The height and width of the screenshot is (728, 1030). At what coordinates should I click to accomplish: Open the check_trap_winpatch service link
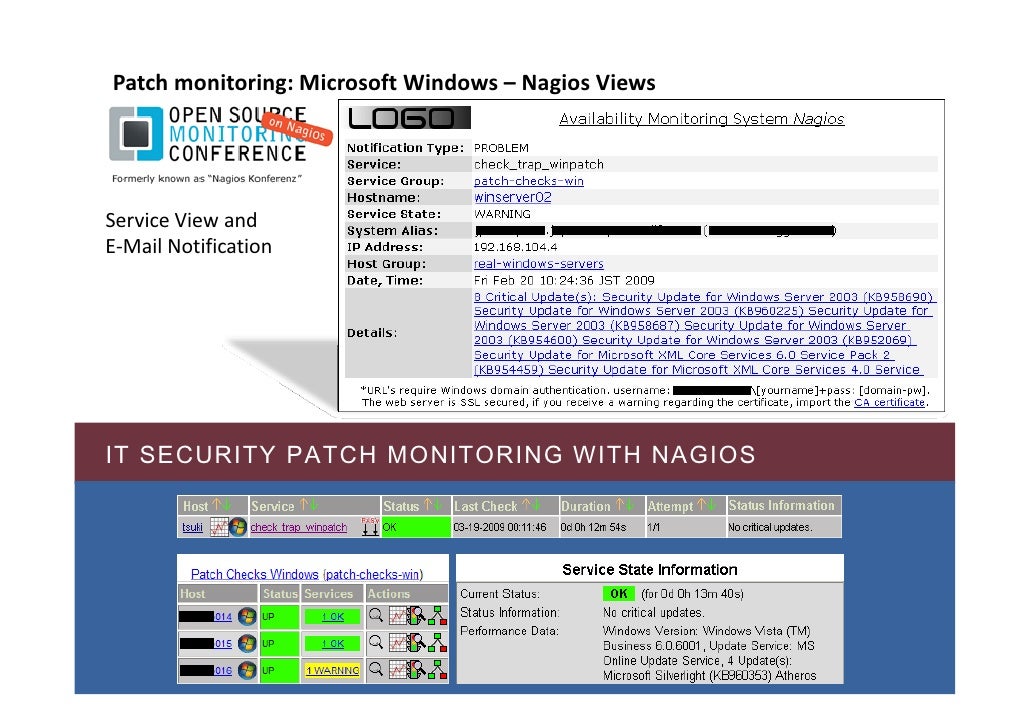(x=299, y=527)
